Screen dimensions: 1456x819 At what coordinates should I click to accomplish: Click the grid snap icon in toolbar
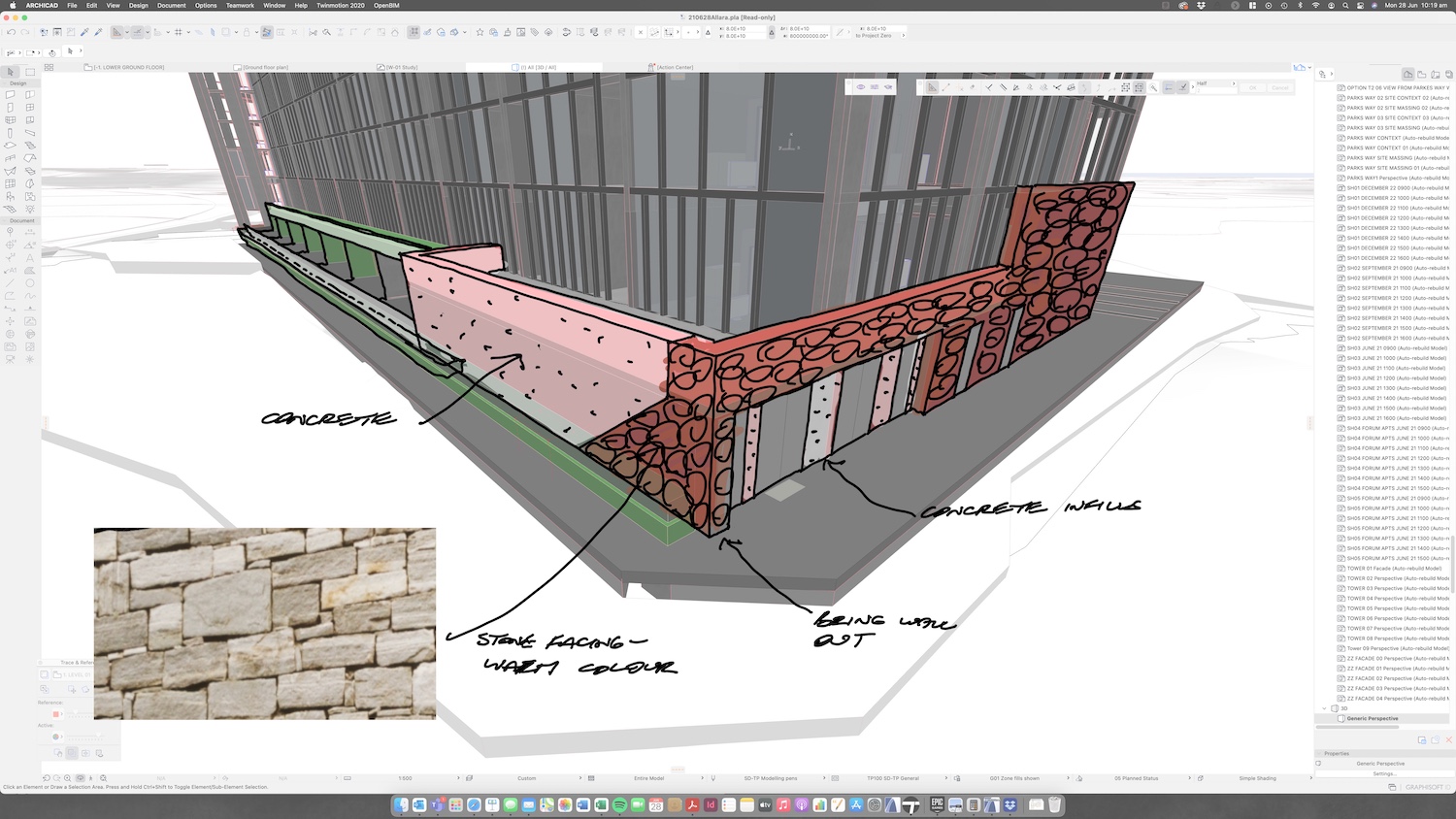coord(179,32)
